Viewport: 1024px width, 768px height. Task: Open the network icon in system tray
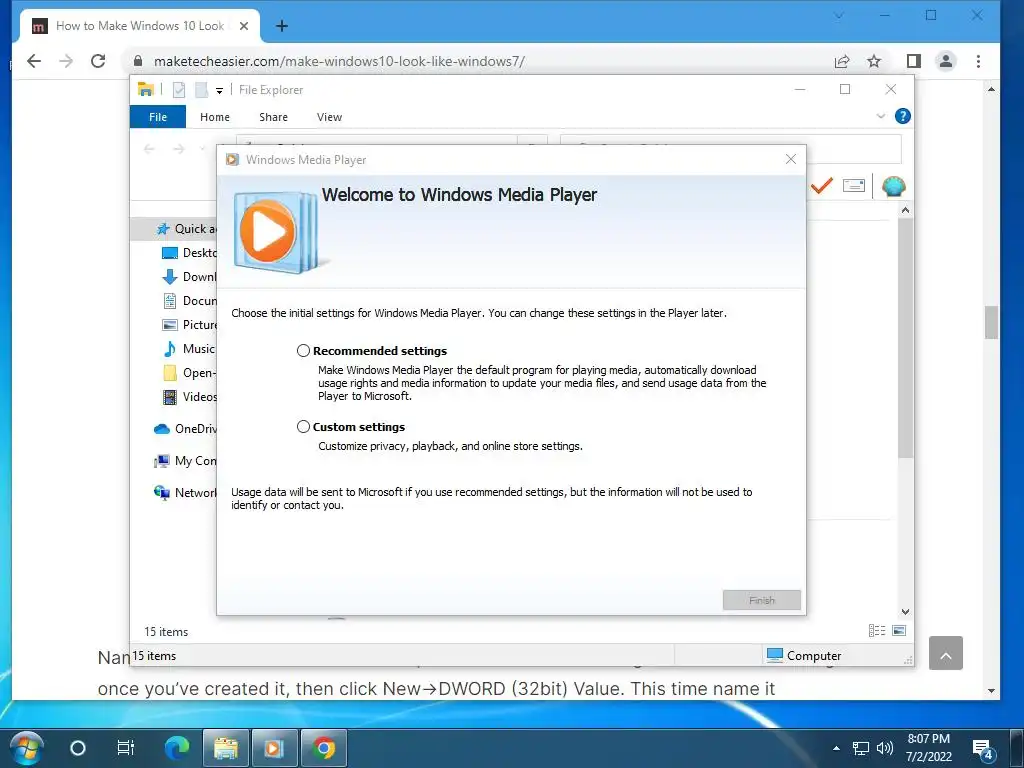[x=861, y=748]
